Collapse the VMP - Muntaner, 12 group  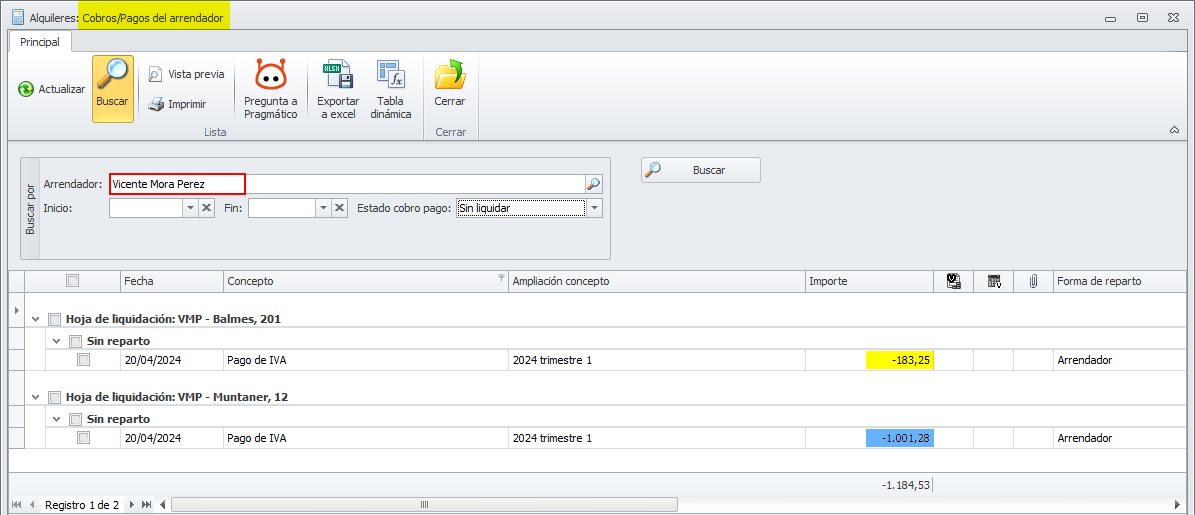click(x=35, y=397)
